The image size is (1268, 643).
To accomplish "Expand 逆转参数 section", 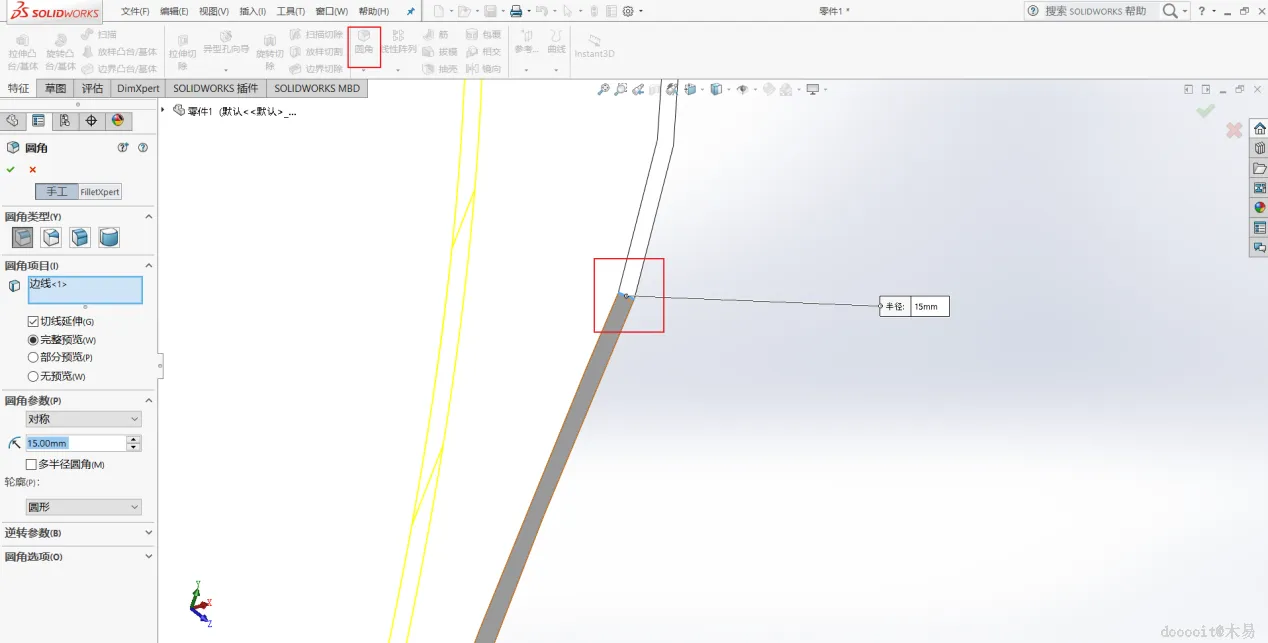I will click(149, 533).
